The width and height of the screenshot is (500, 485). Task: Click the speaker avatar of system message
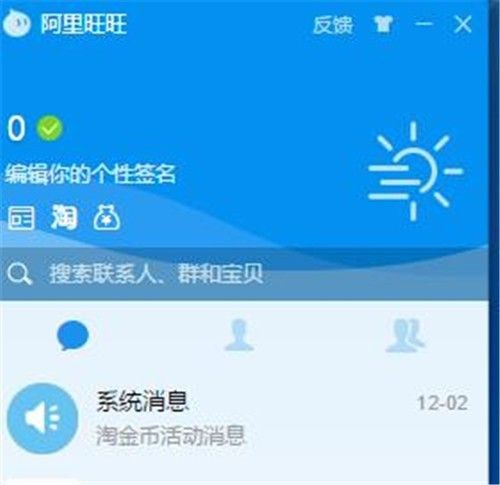(x=42, y=418)
